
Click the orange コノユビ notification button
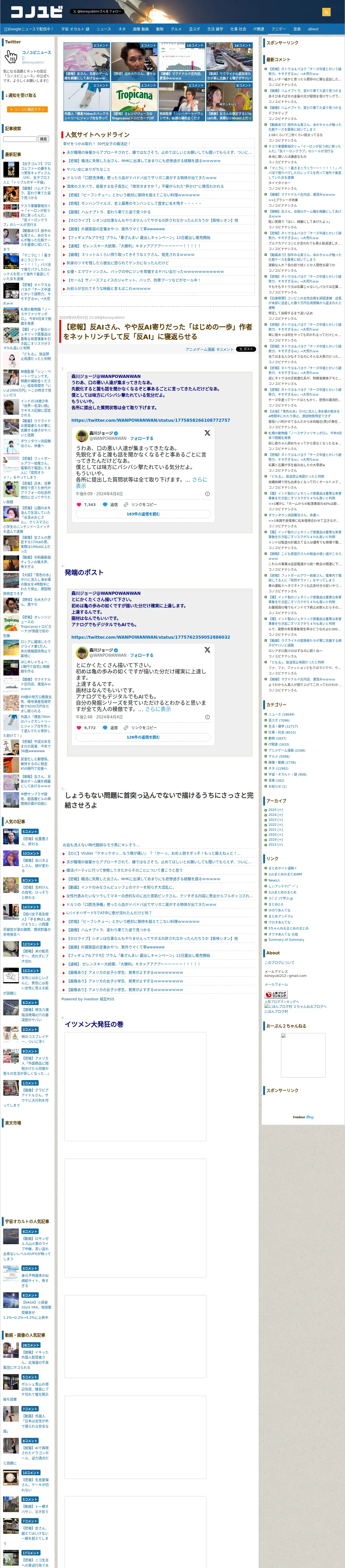coord(27,109)
